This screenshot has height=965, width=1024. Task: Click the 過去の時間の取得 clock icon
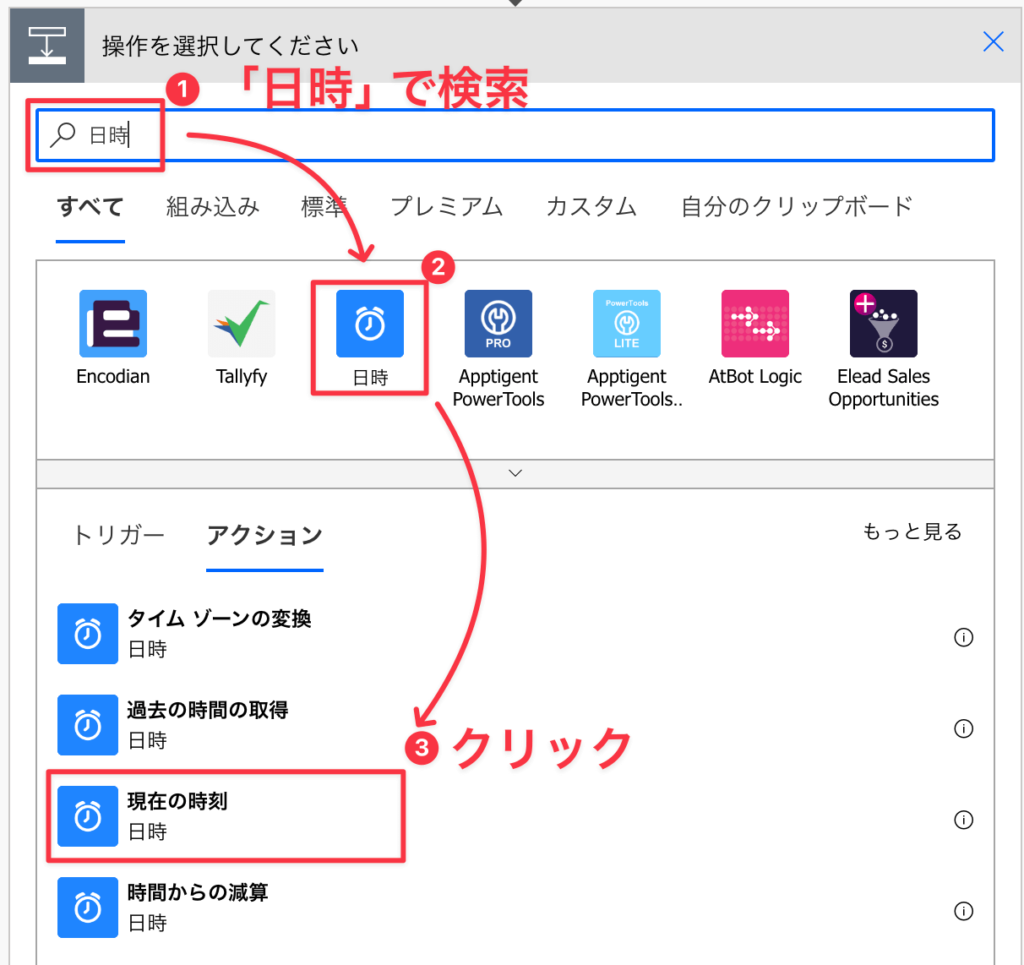point(88,725)
